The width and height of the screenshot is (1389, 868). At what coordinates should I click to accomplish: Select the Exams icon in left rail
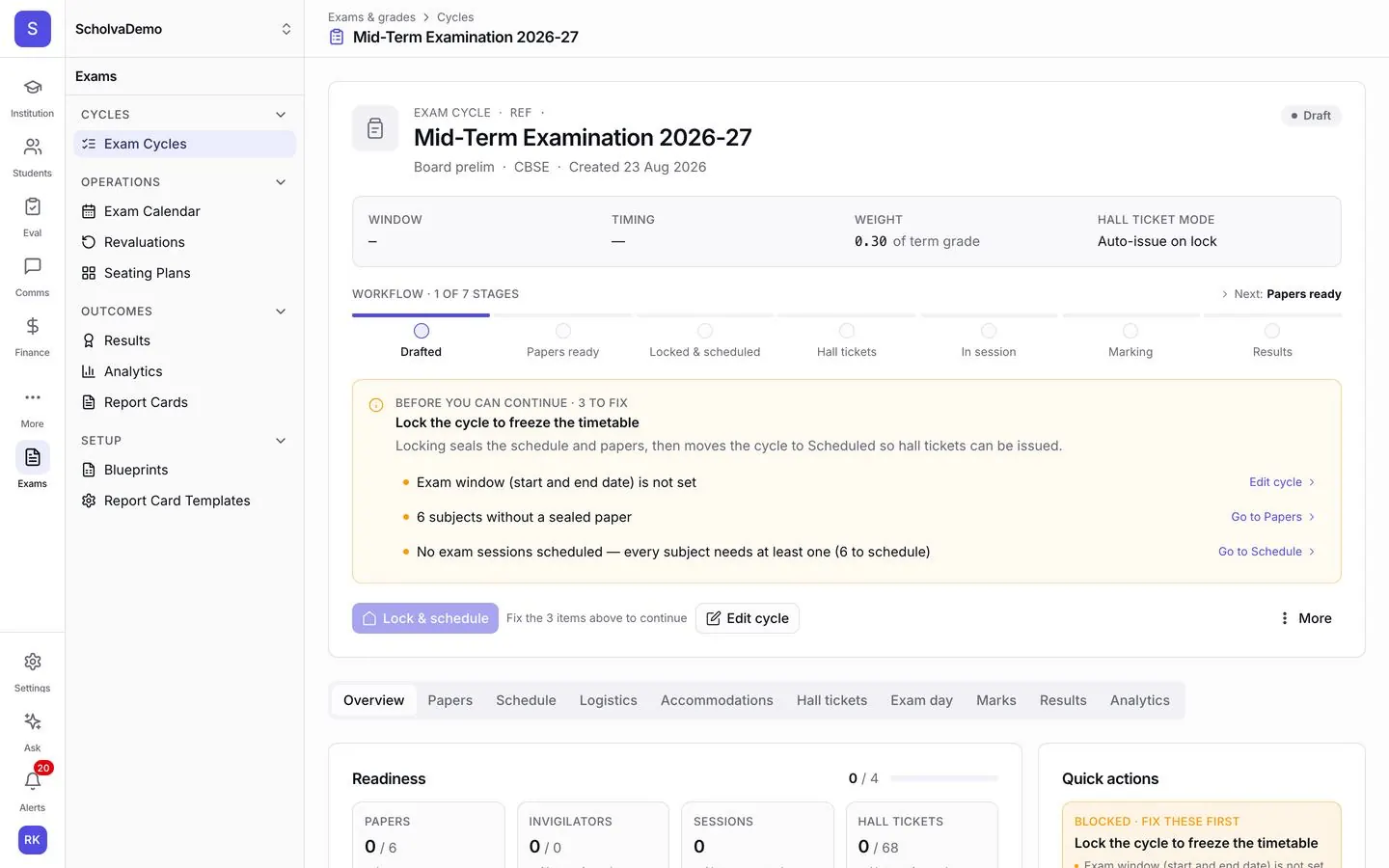[x=32, y=457]
